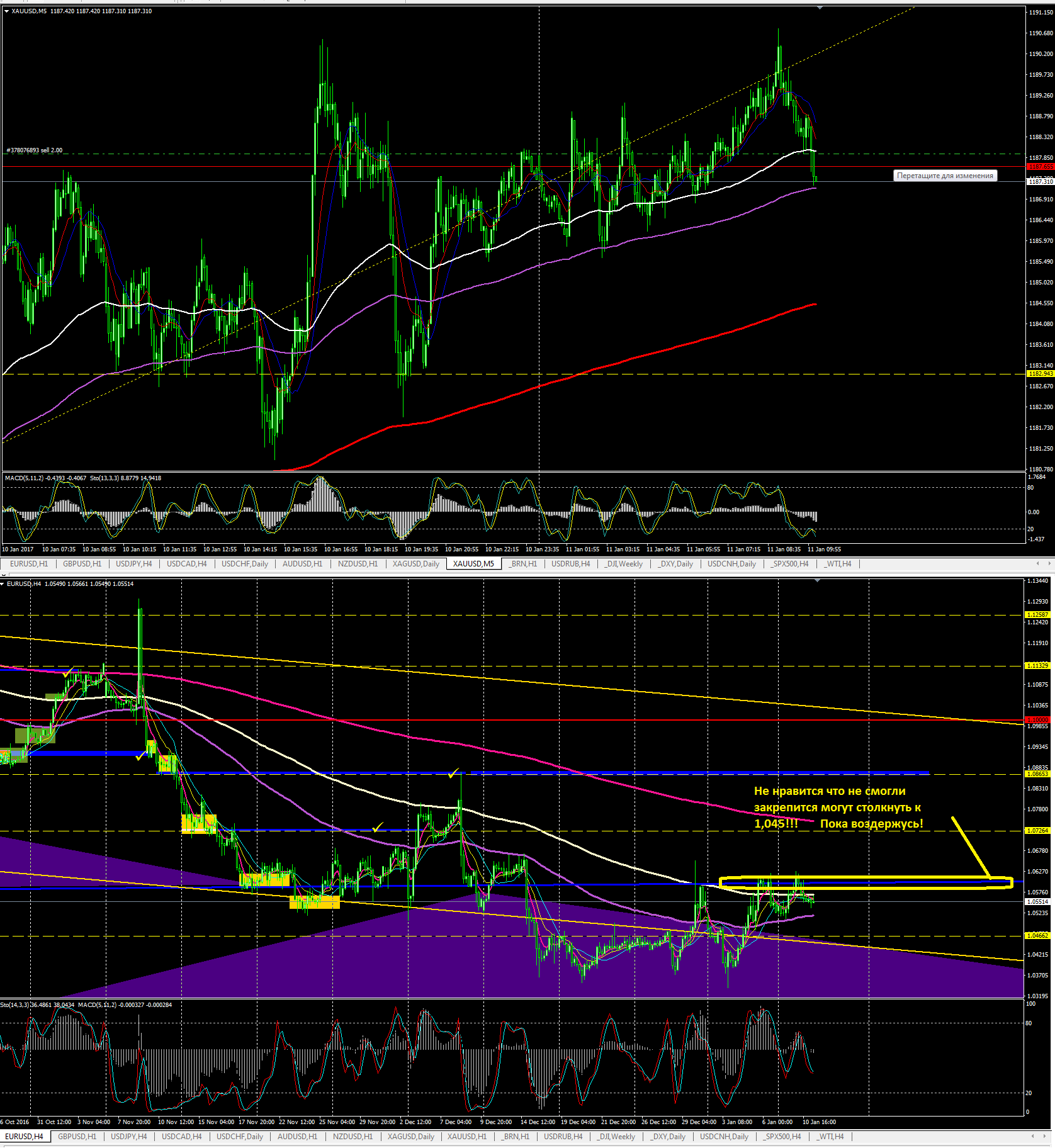Switch to the XAUUSD,H1 chart tab
Image resolution: width=1055 pixels, height=1148 pixels.
point(467,1137)
